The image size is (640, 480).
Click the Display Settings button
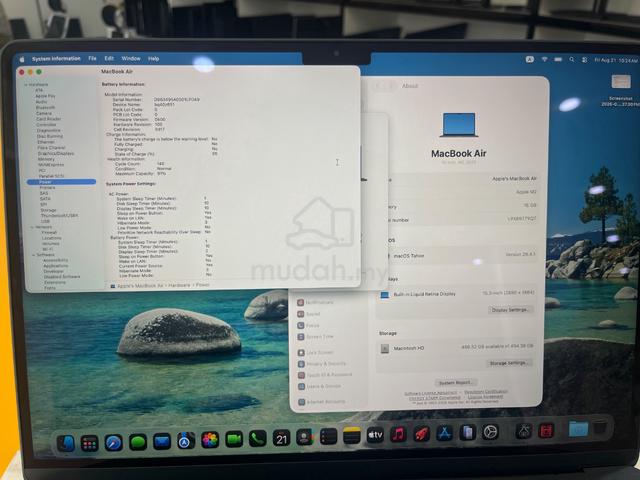click(x=510, y=310)
